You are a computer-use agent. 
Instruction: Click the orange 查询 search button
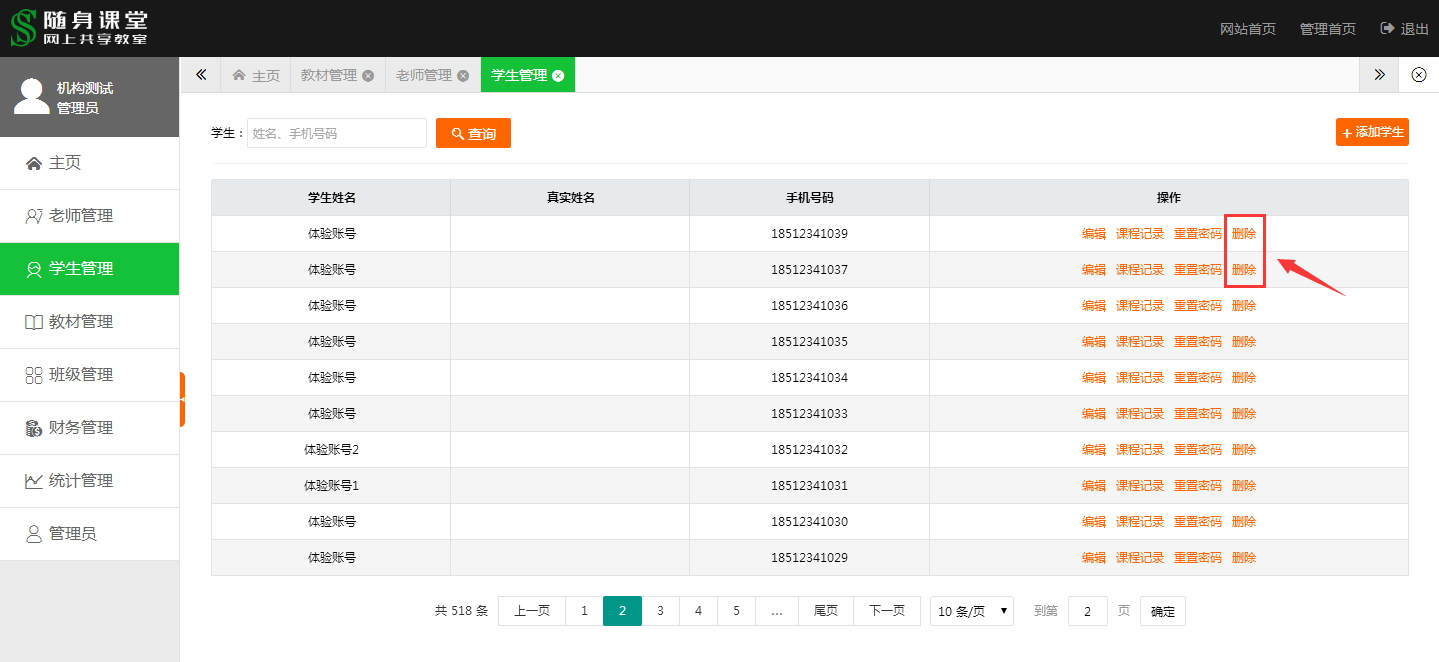pos(473,133)
